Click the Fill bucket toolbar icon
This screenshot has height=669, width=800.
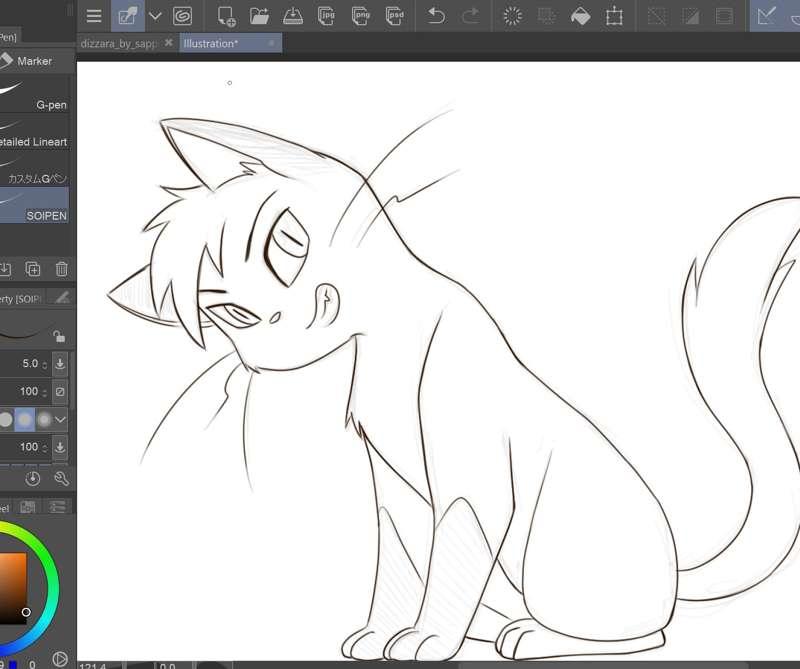[x=581, y=16]
